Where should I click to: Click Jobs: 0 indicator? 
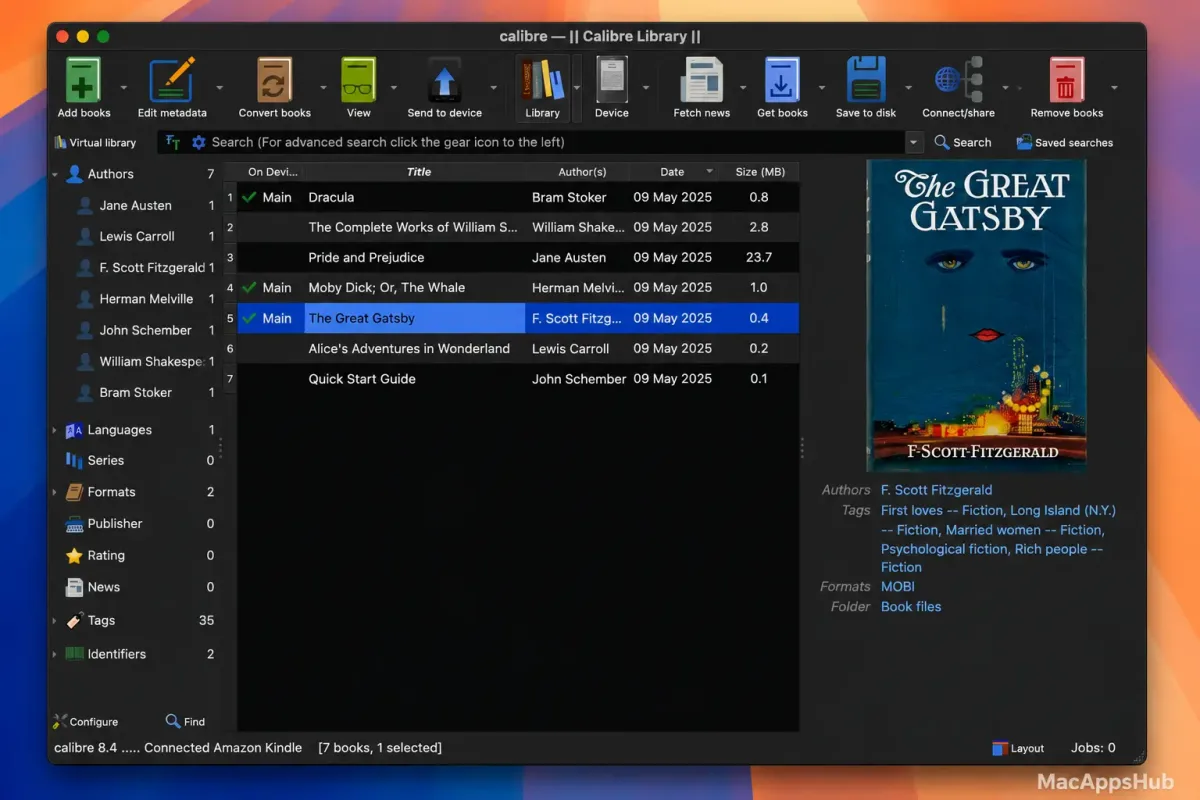pos(1093,748)
